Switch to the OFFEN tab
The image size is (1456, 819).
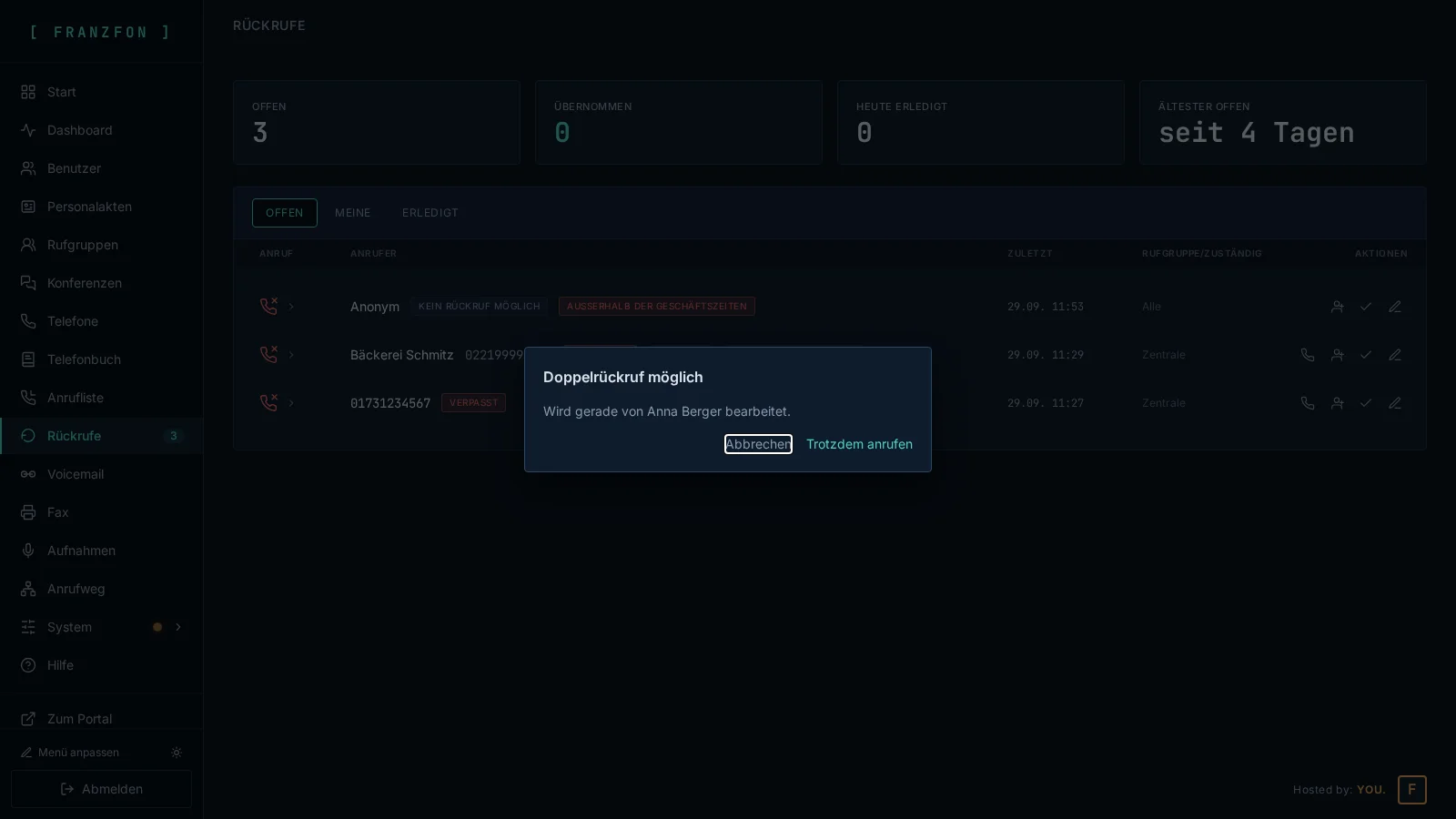tap(285, 213)
